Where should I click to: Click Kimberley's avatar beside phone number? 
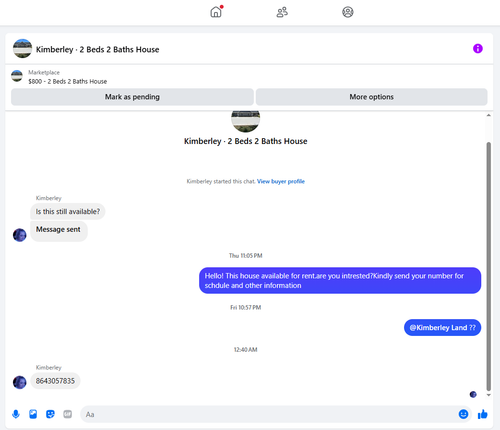[20, 382]
